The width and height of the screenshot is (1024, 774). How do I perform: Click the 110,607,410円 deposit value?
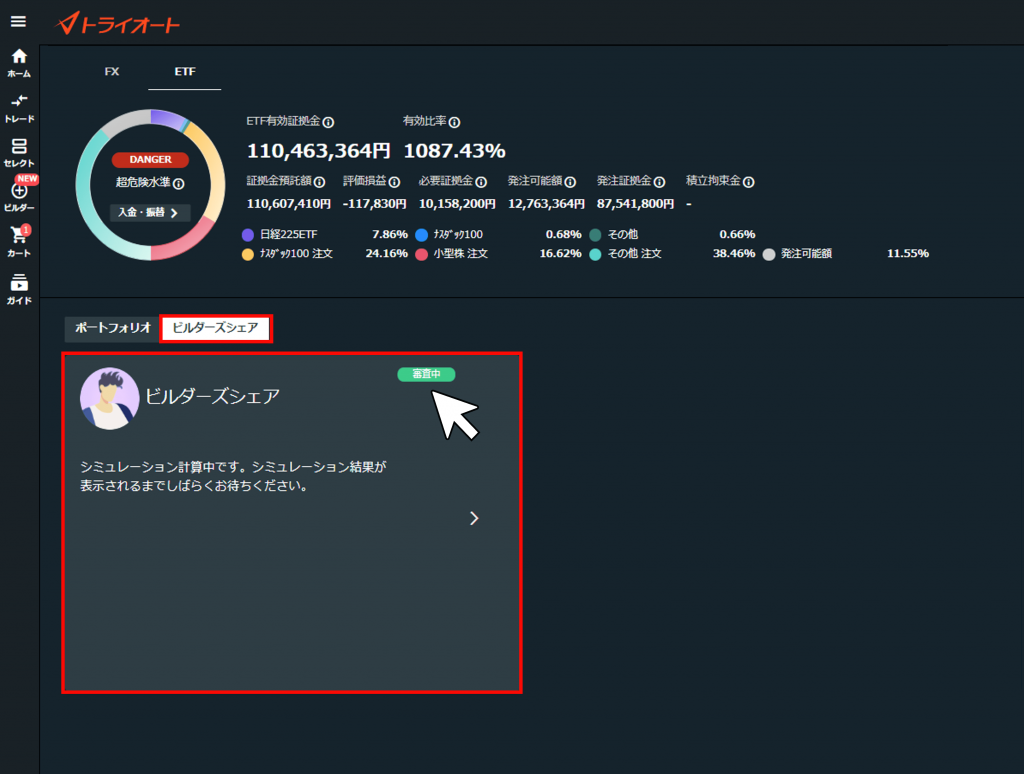tap(289, 204)
